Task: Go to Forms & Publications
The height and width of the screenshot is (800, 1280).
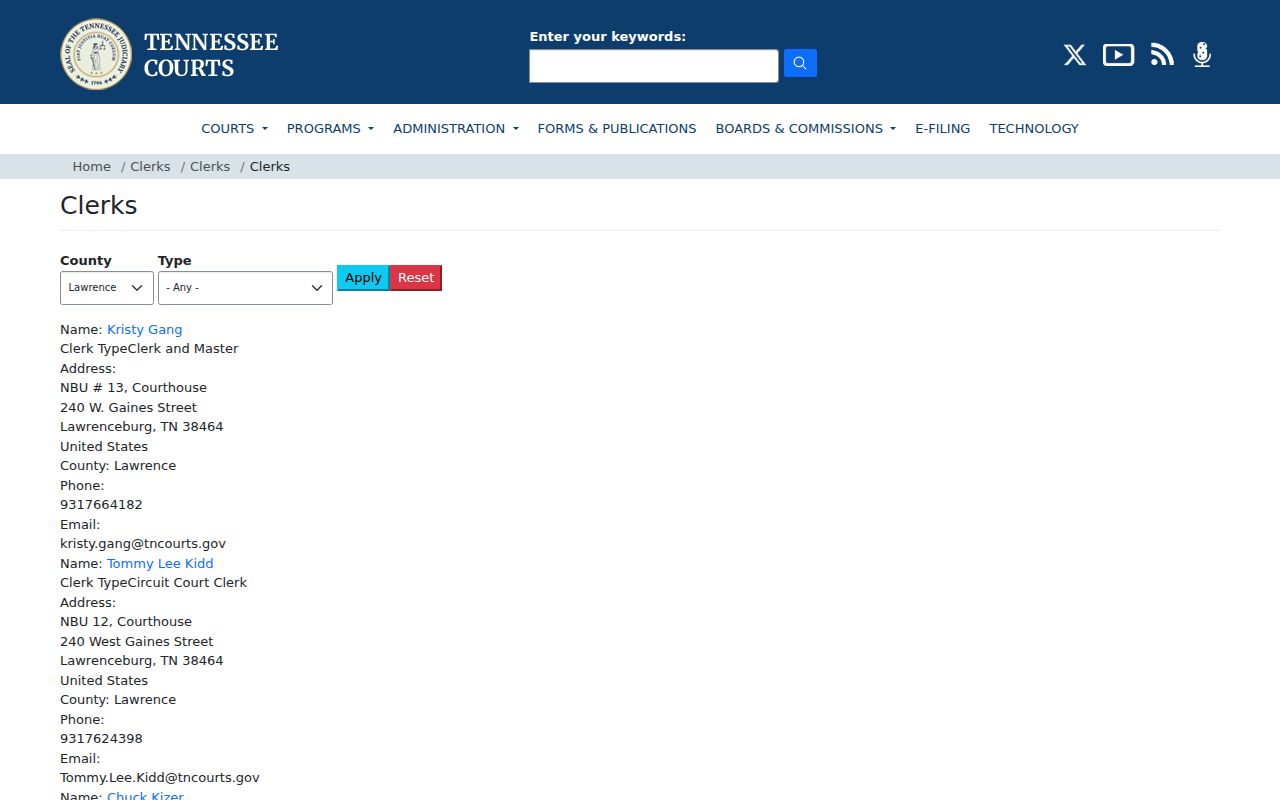Action: (x=617, y=128)
